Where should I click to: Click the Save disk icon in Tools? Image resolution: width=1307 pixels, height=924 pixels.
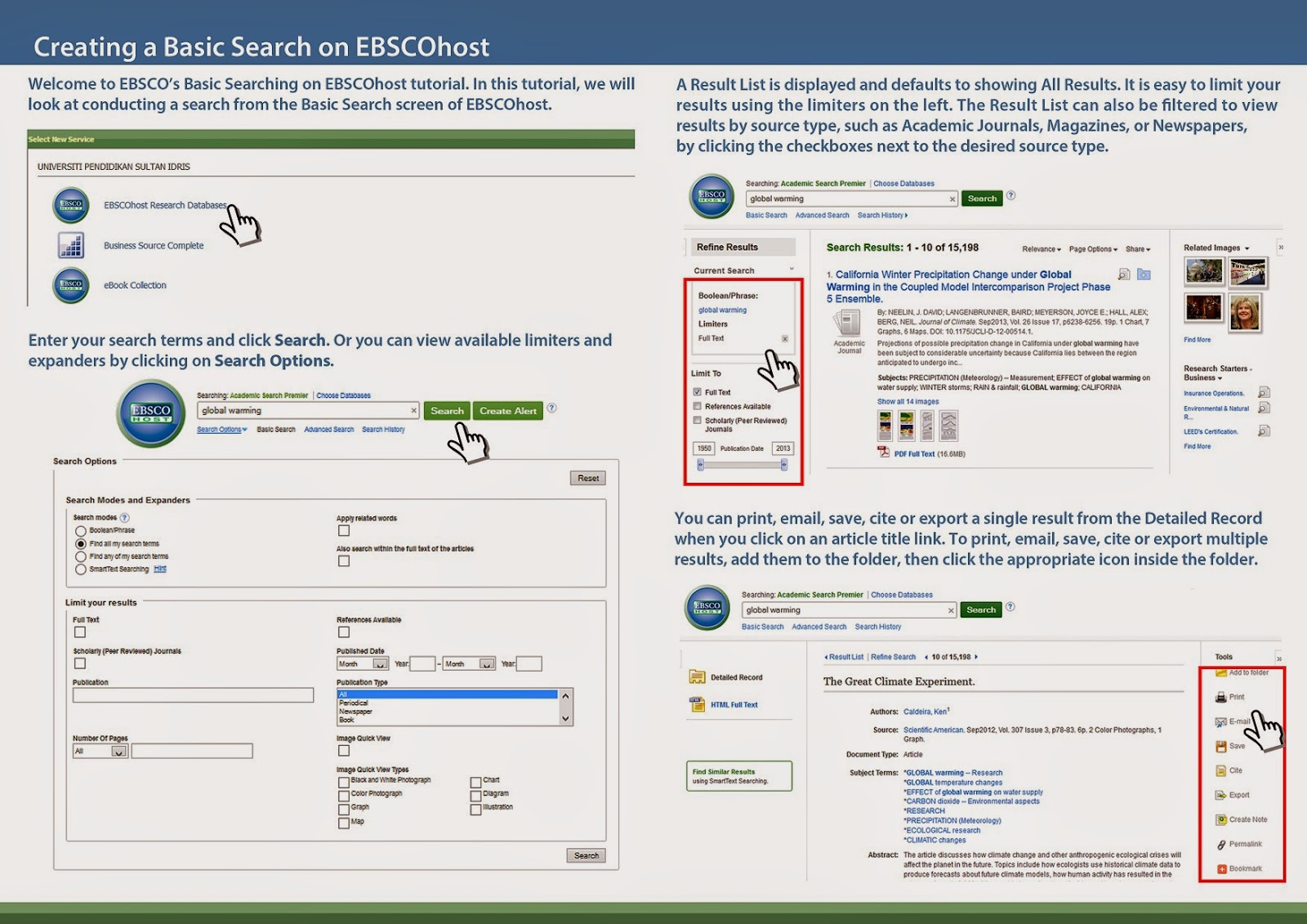[x=1221, y=746]
